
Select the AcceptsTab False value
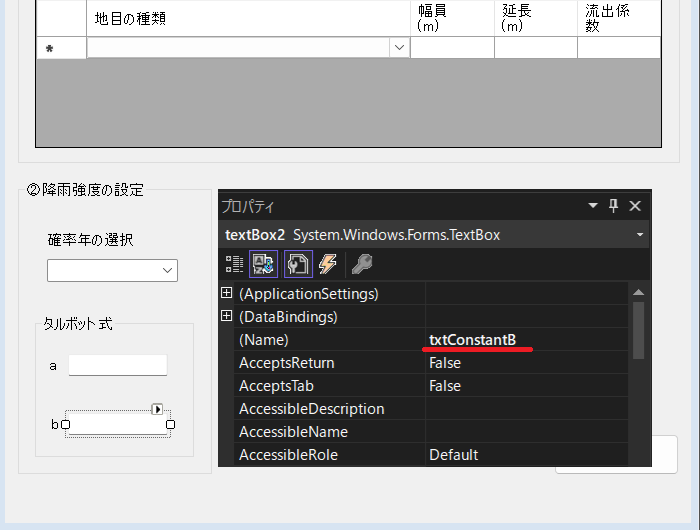click(x=445, y=386)
